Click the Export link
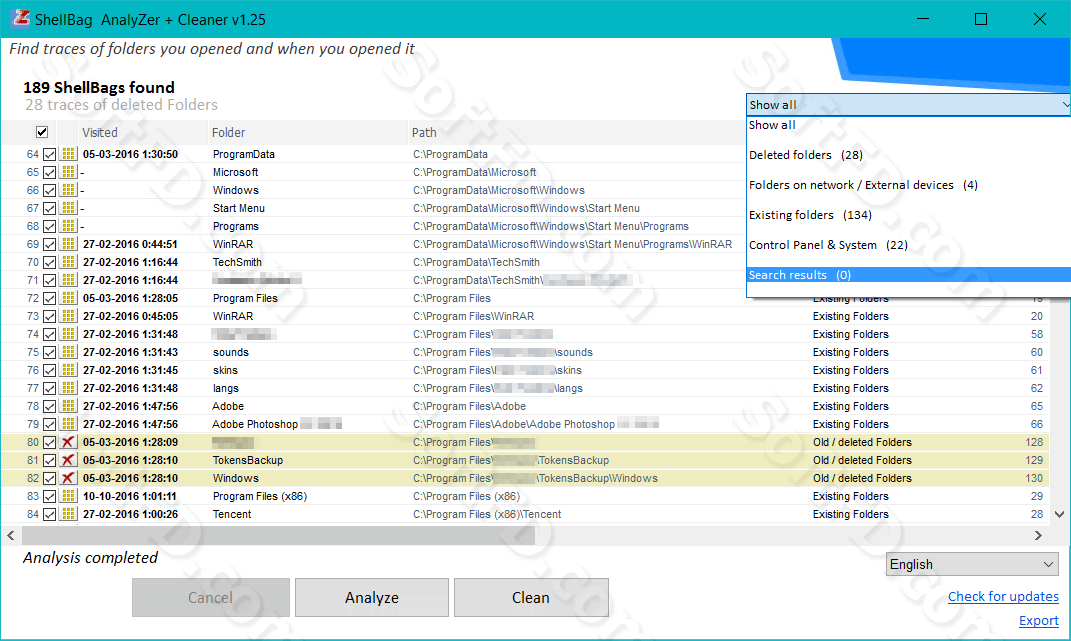1071x641 pixels. [1038, 620]
